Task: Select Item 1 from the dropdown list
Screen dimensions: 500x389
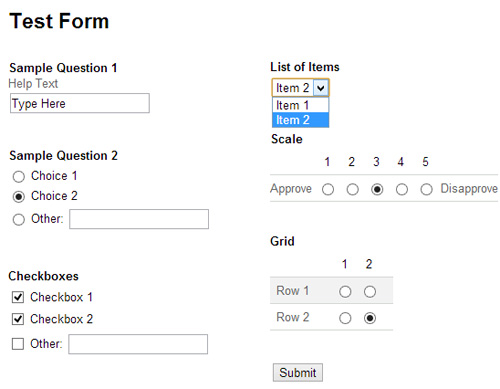Action: point(300,105)
